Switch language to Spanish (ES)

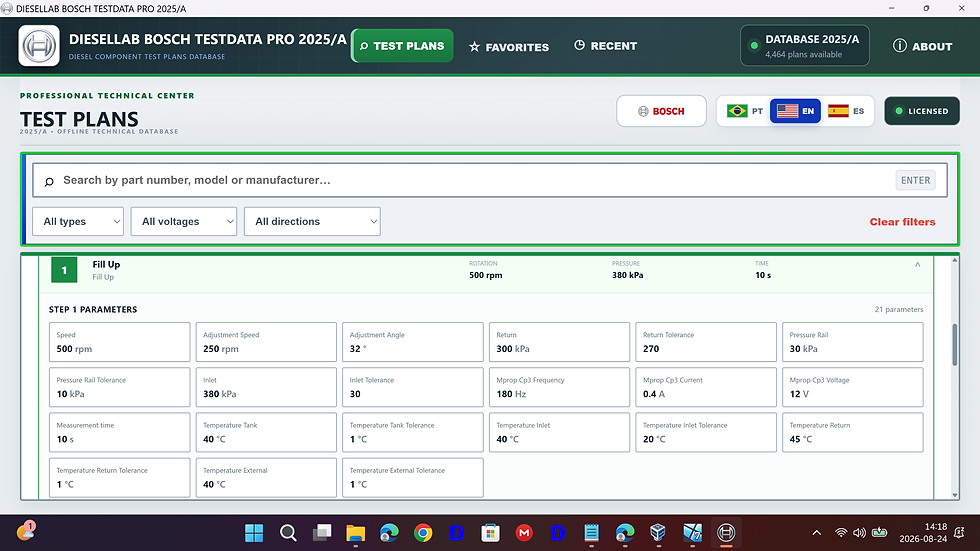846,111
